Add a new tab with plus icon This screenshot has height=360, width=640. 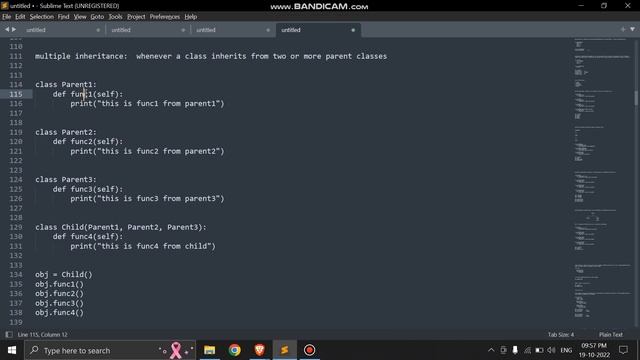tap(623, 29)
